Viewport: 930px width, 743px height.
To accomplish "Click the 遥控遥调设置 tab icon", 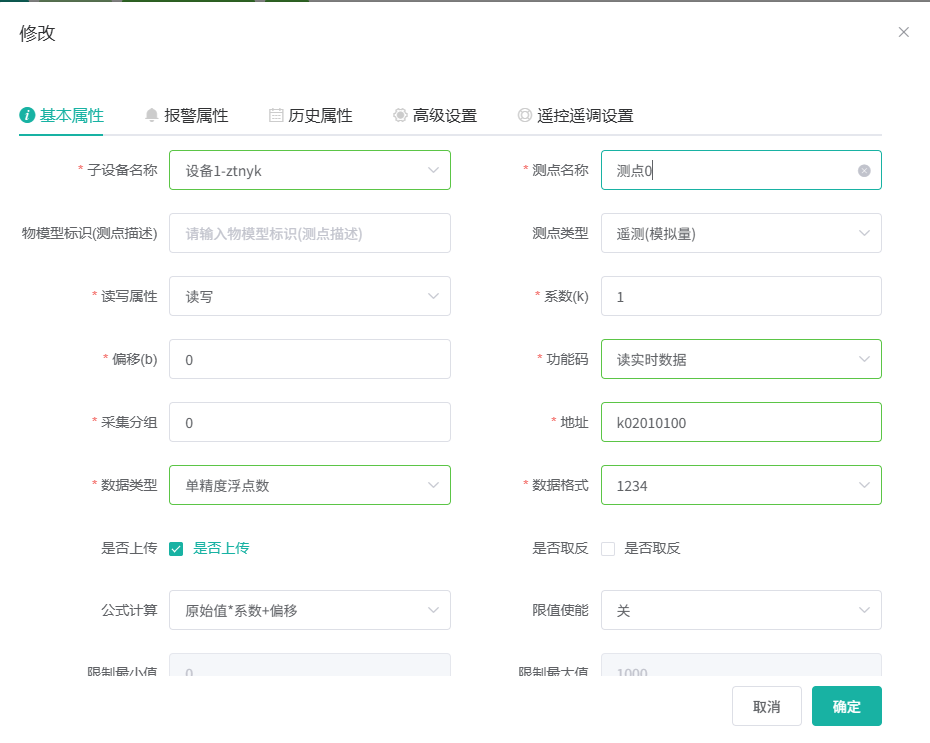I will 524,115.
